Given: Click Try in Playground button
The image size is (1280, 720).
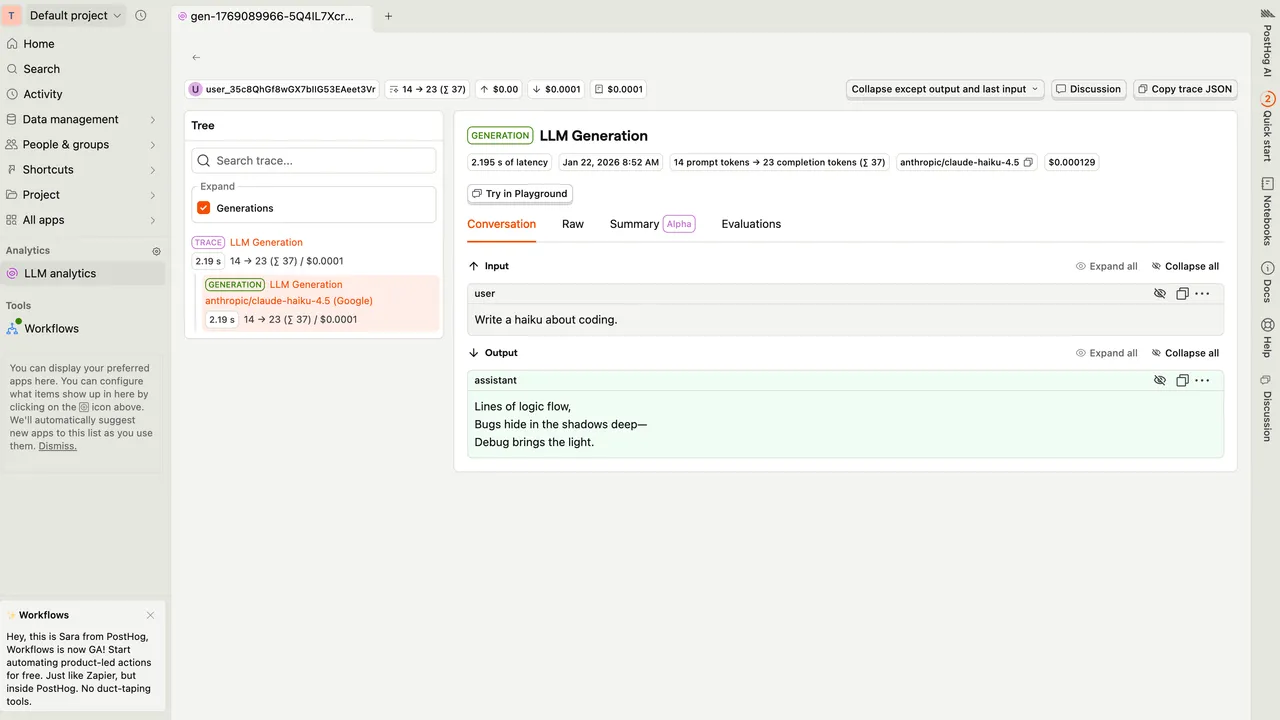Looking at the screenshot, I should coord(520,194).
